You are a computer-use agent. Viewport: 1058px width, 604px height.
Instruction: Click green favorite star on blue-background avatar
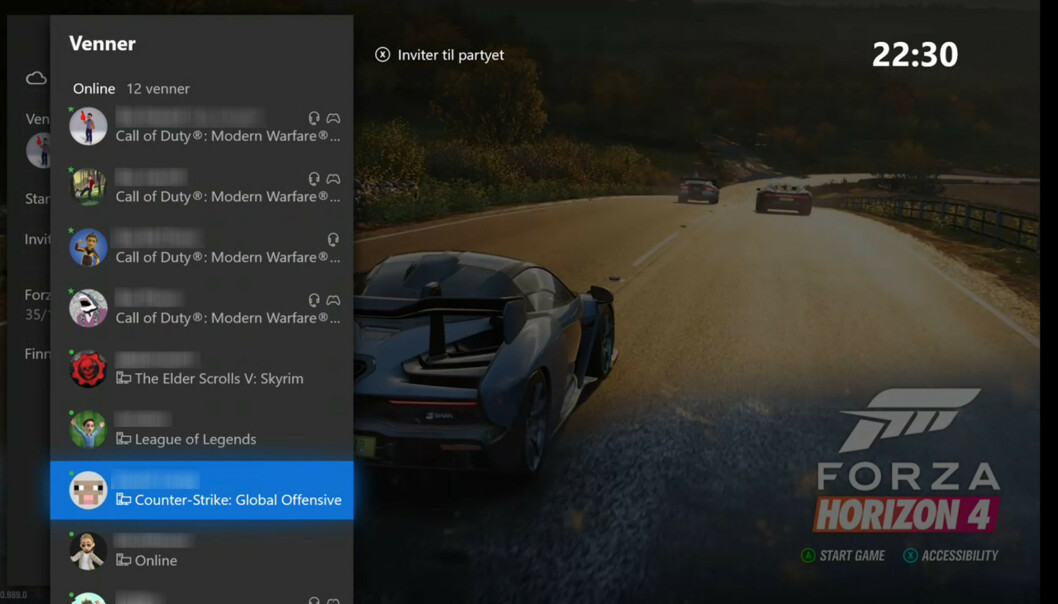click(71, 230)
